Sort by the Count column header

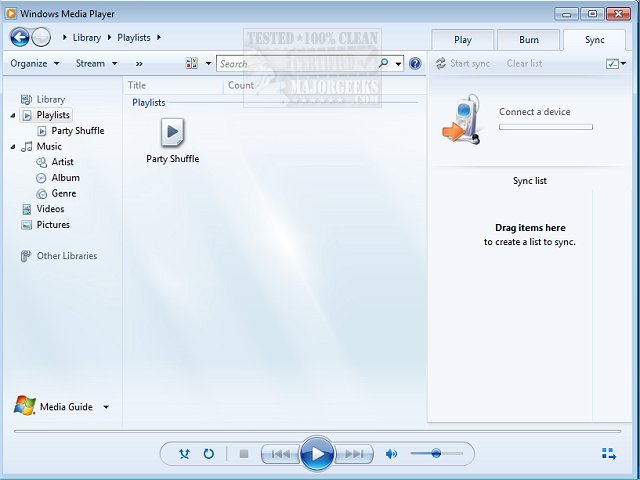coord(241,85)
